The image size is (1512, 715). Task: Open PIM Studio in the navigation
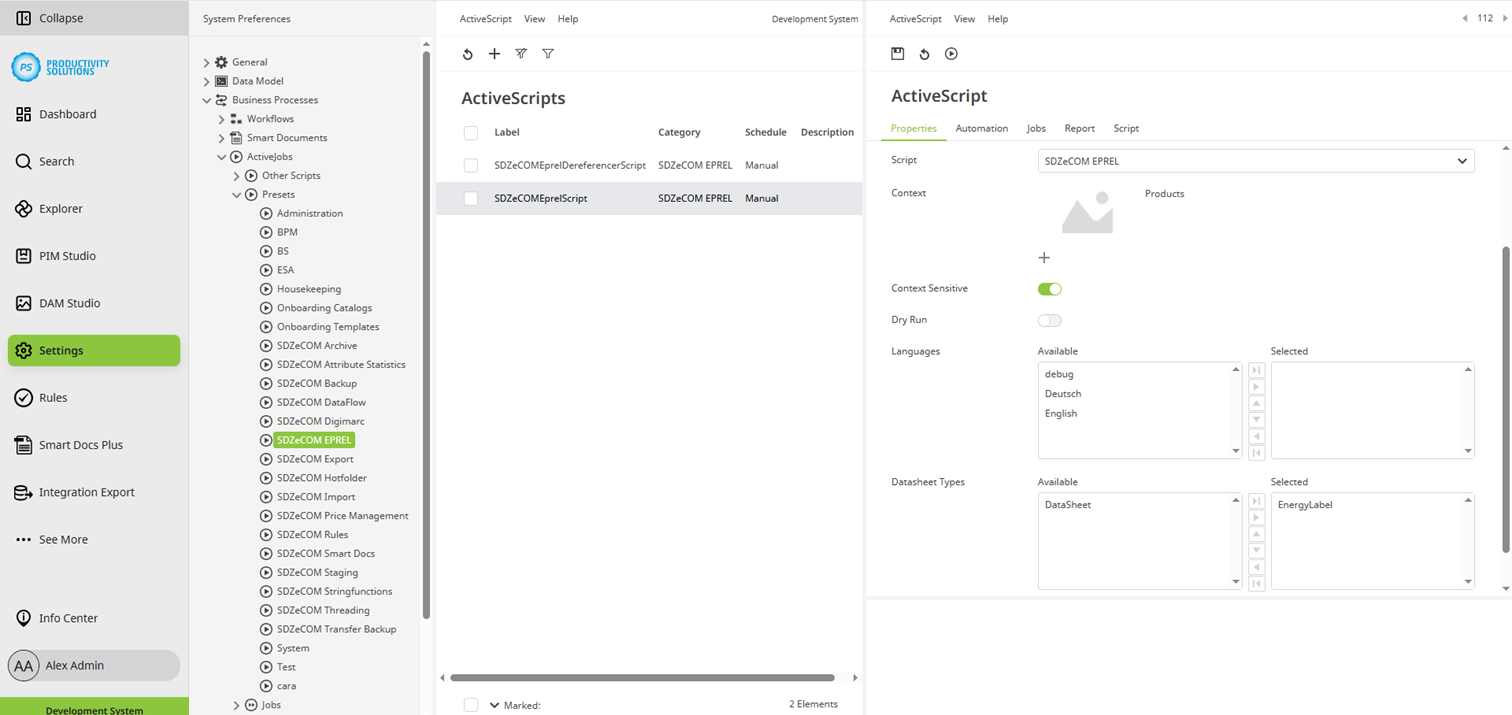pyautogui.click(x=69, y=256)
